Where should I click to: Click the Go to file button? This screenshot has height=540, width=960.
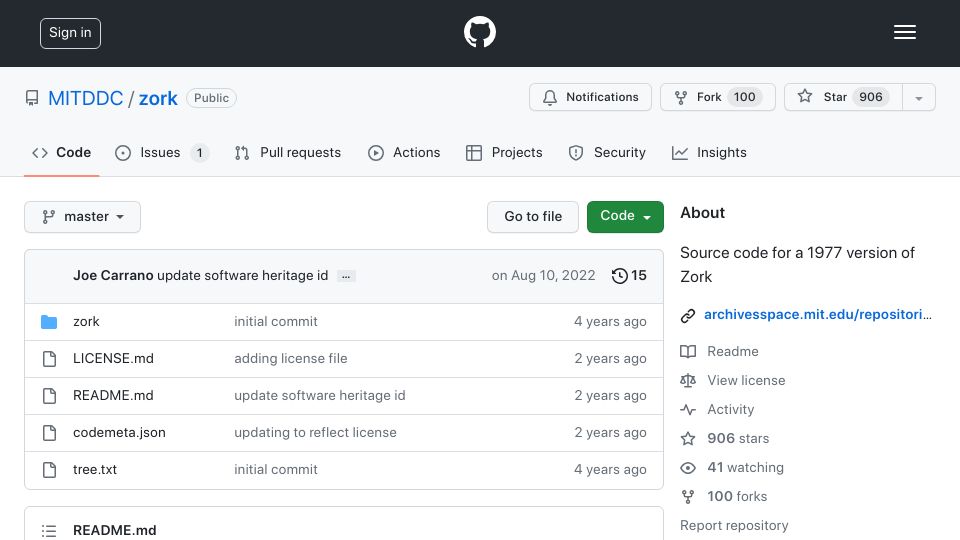click(533, 217)
